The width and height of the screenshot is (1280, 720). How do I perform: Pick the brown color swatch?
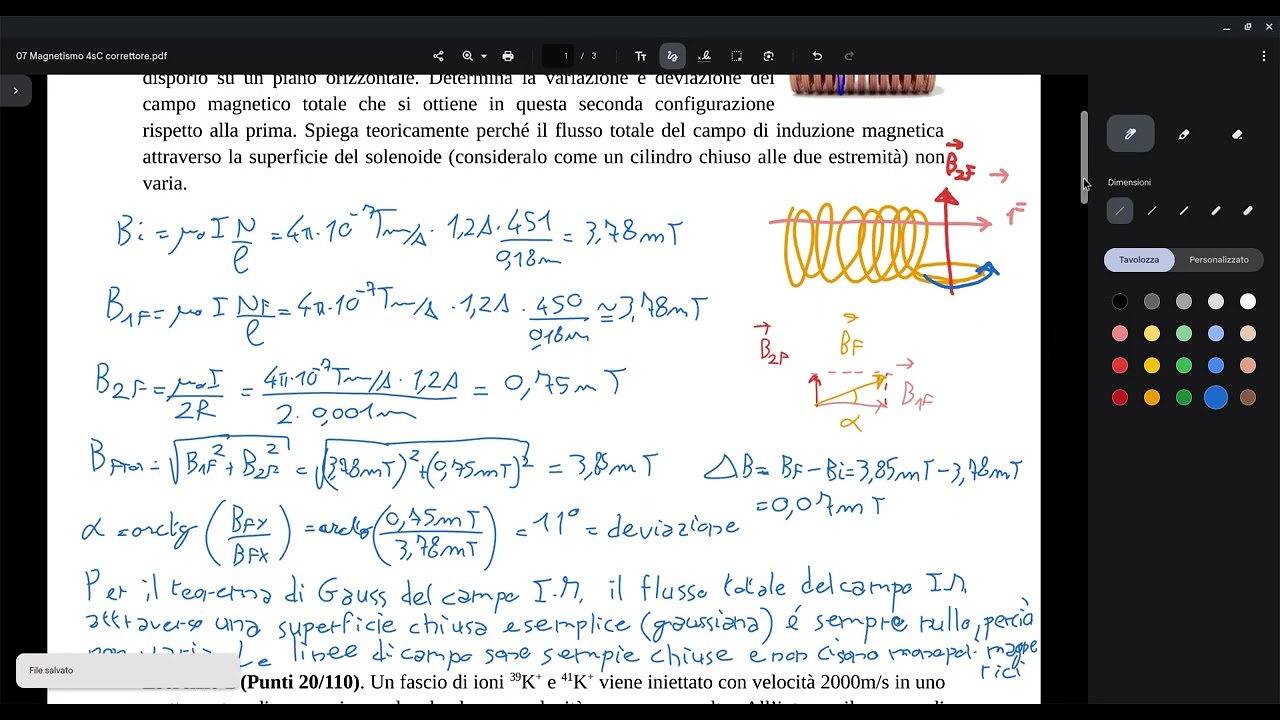[1248, 398]
